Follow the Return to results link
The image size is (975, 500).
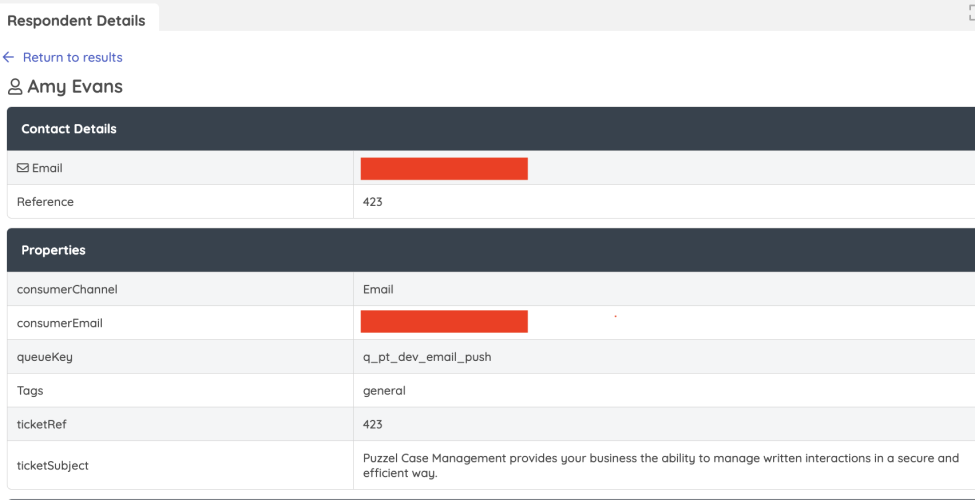72,57
